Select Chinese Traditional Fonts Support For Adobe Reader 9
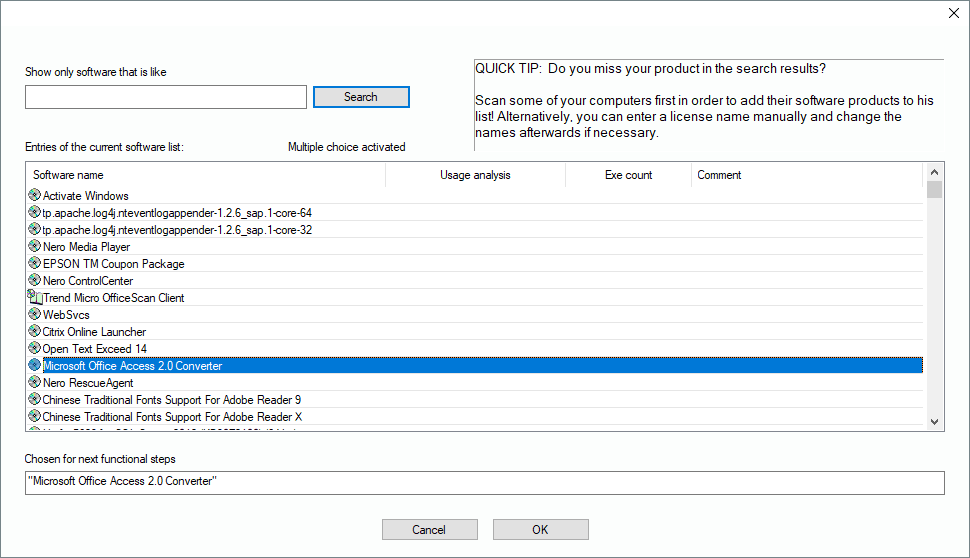The height and width of the screenshot is (558, 970). (171, 400)
